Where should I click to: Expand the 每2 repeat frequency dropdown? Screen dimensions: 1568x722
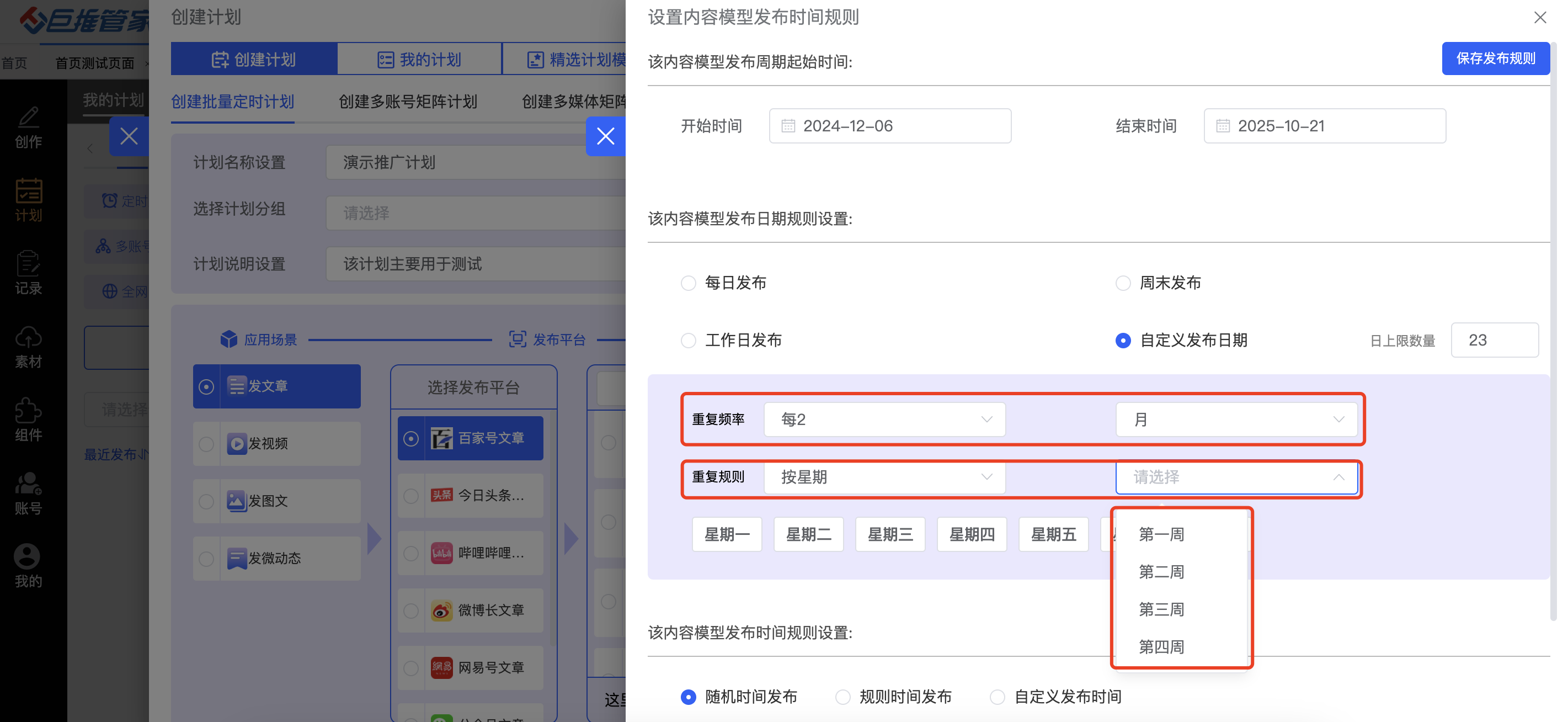click(x=884, y=420)
